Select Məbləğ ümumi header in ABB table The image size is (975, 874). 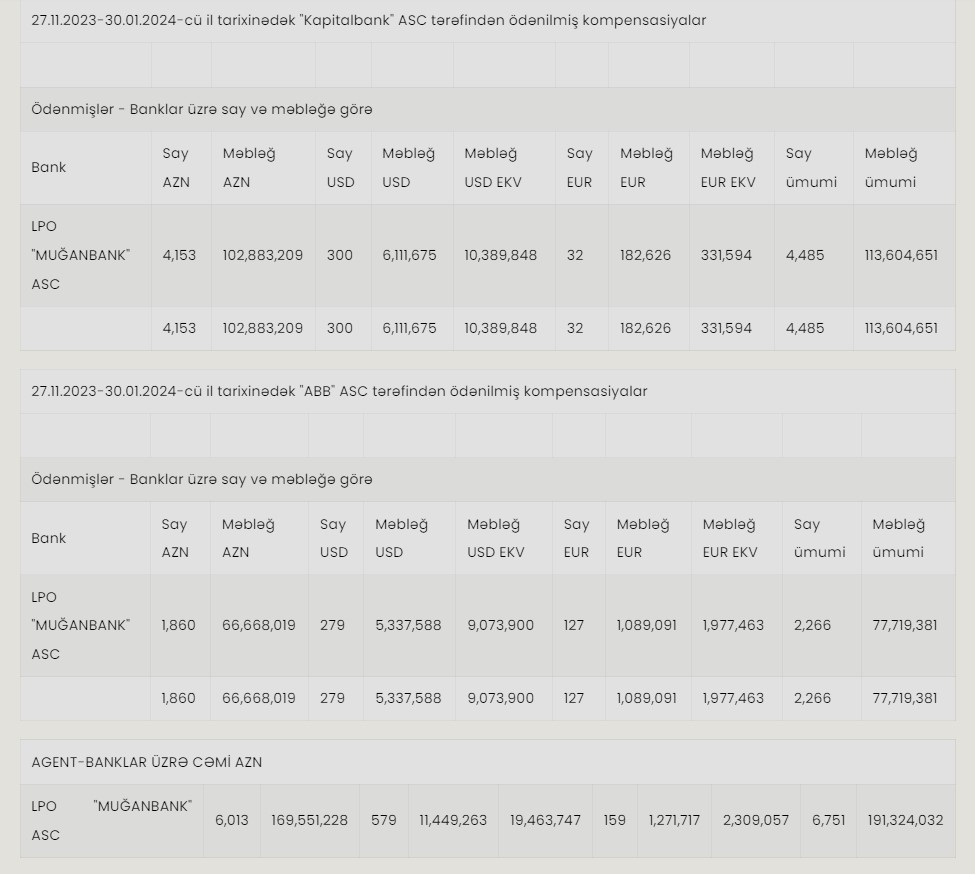coord(898,538)
